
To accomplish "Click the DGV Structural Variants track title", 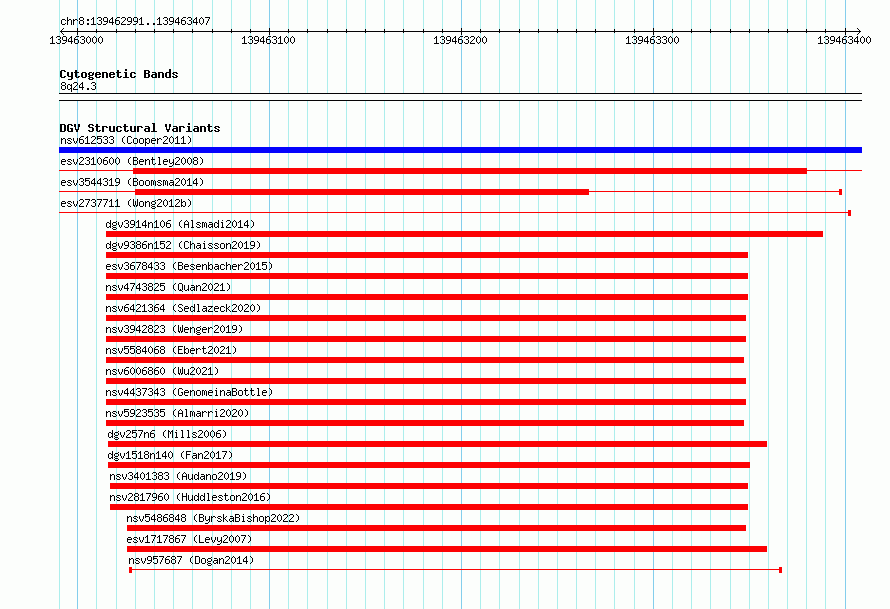I will click(x=140, y=128).
